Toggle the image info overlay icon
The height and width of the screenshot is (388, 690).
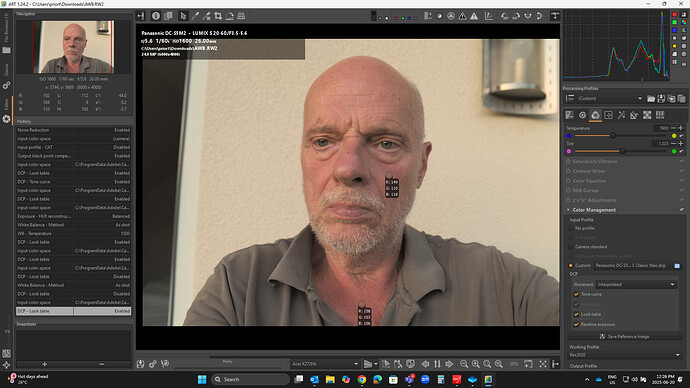(156, 16)
